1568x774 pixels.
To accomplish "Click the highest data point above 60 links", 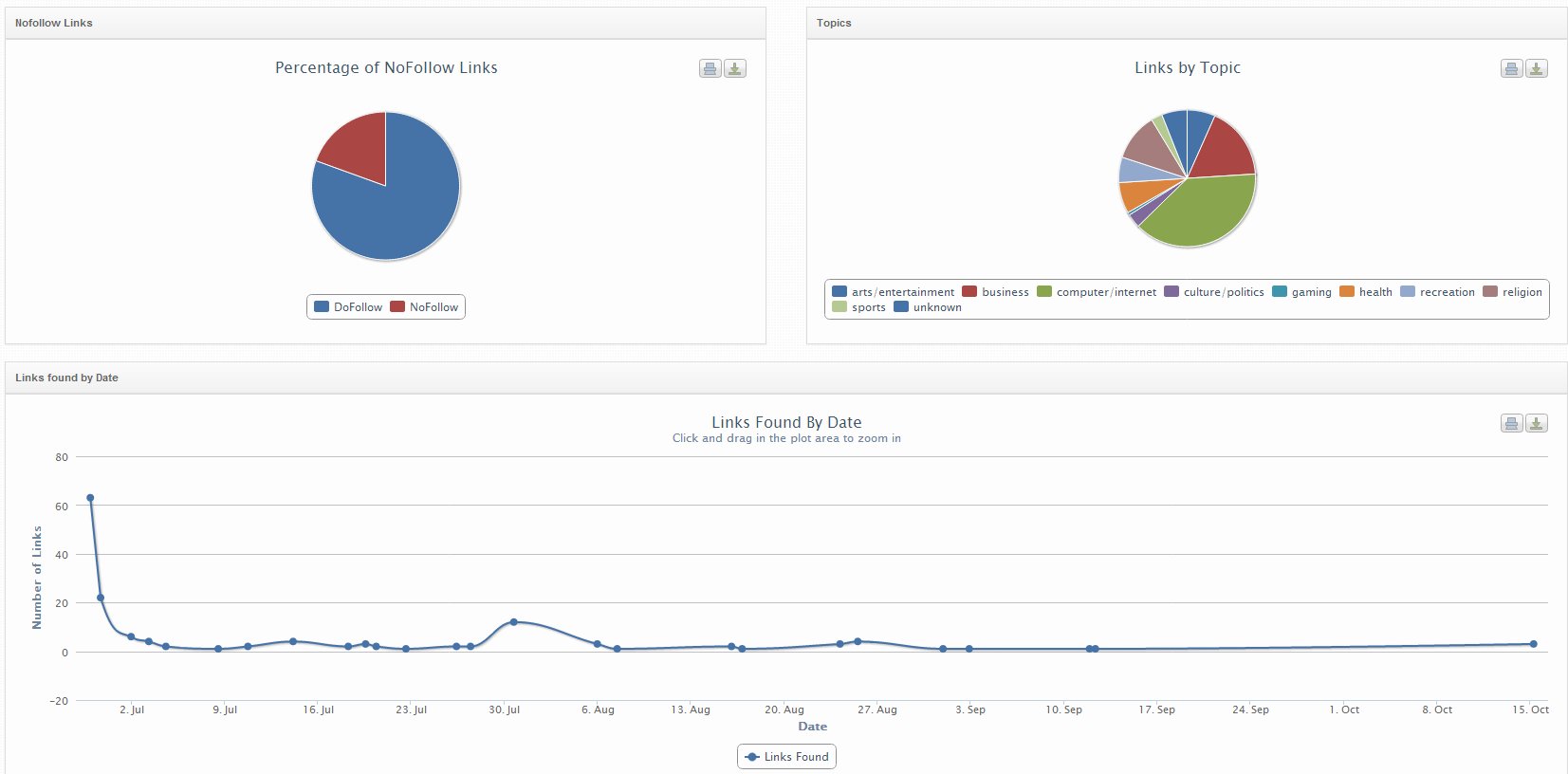I will 90,498.
